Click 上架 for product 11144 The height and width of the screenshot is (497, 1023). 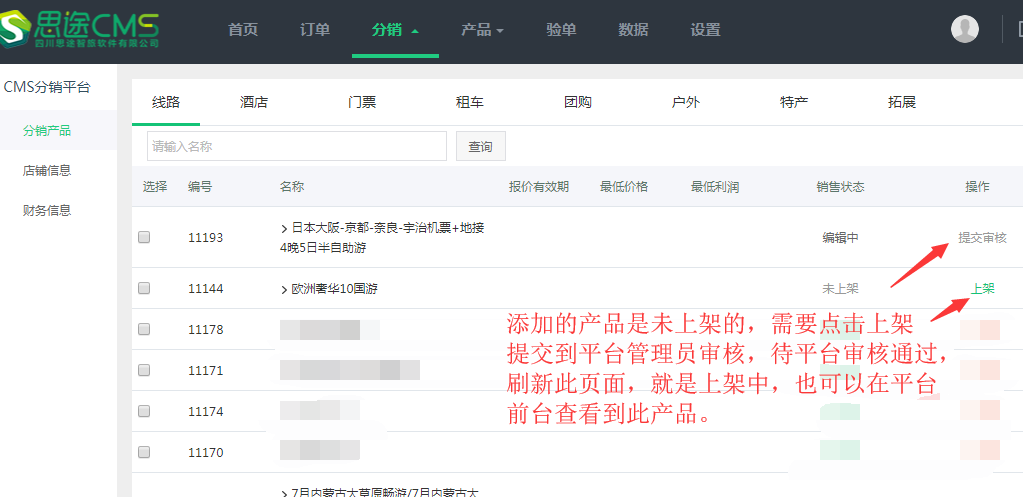982,289
